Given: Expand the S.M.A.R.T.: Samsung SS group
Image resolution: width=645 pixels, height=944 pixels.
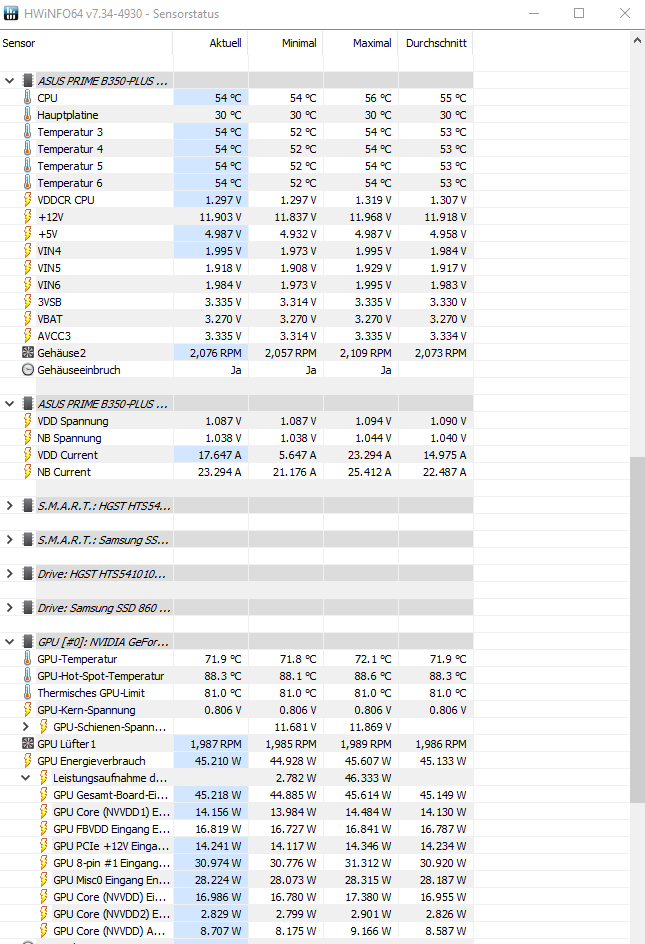Looking at the screenshot, I should [10, 539].
